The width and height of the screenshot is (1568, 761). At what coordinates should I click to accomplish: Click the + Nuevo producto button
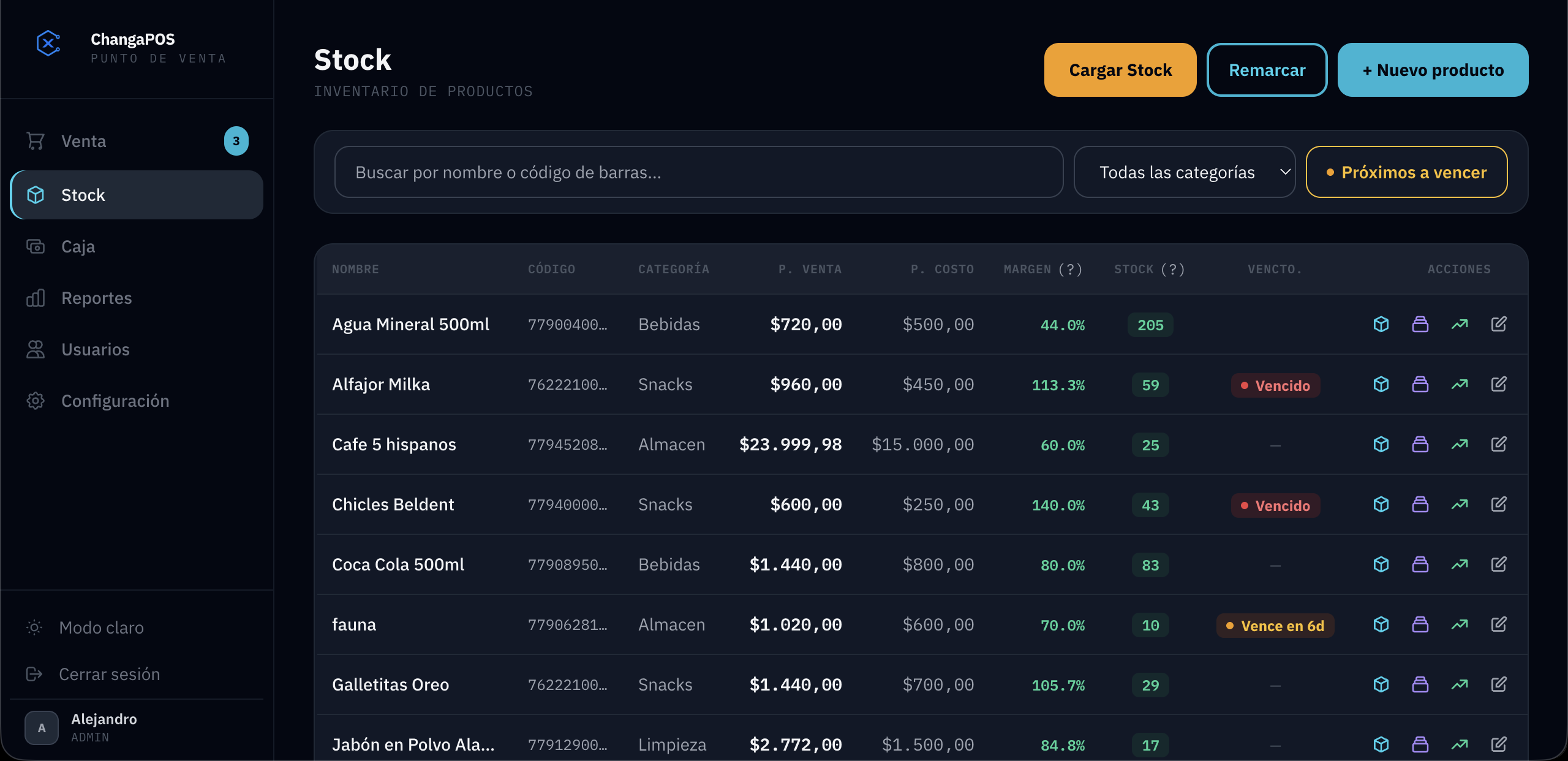1433,70
